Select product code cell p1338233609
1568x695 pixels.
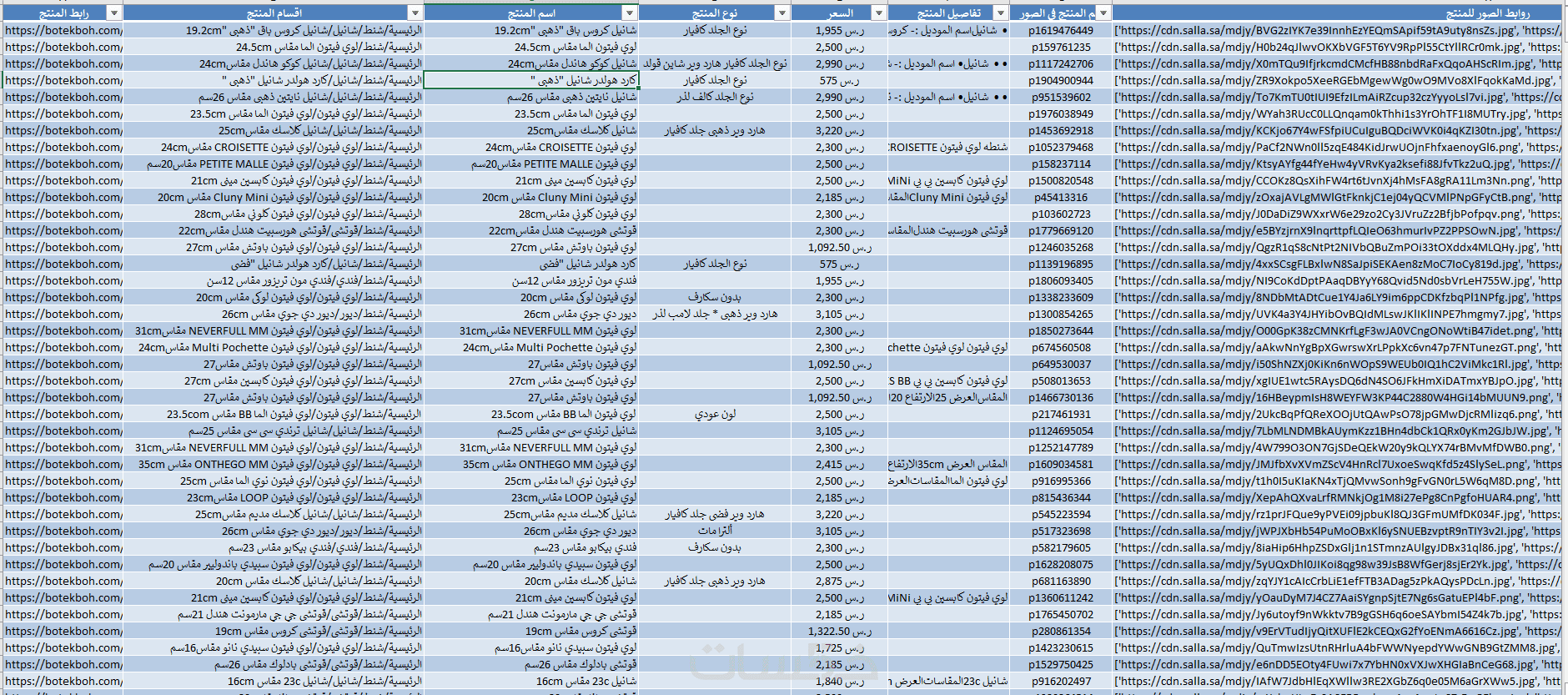coord(1061,297)
